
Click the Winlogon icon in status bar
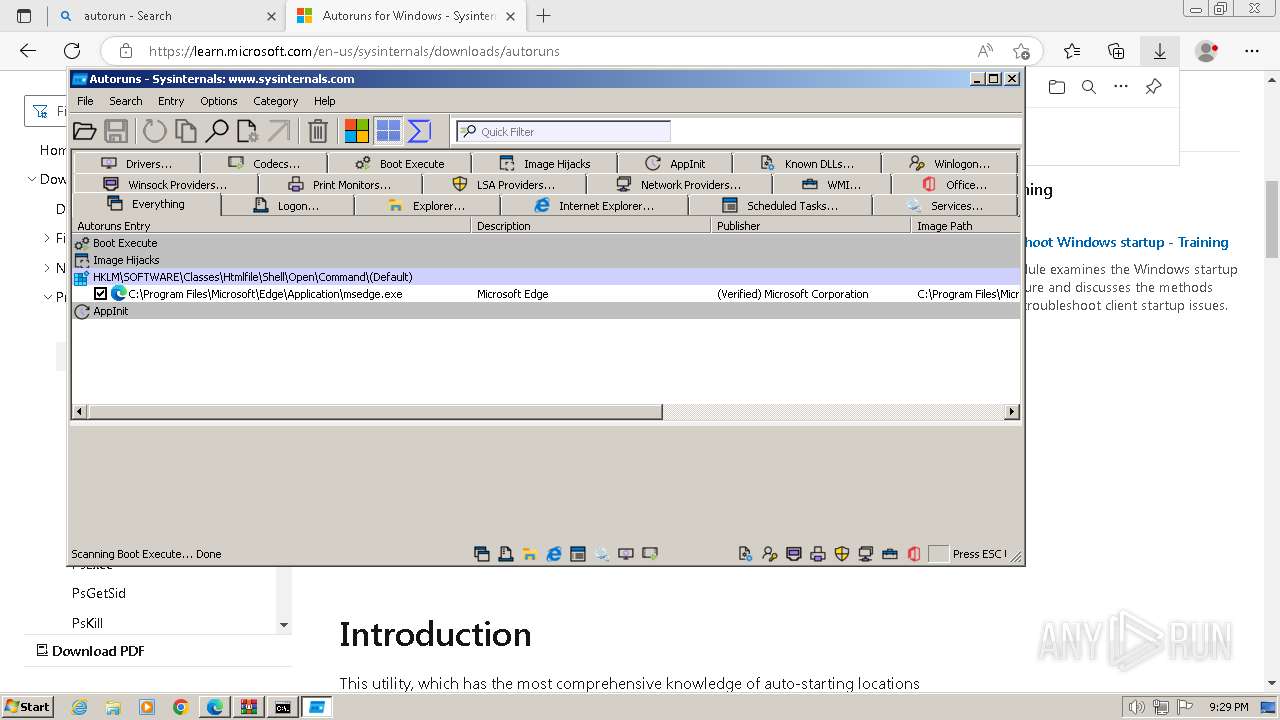tap(769, 554)
